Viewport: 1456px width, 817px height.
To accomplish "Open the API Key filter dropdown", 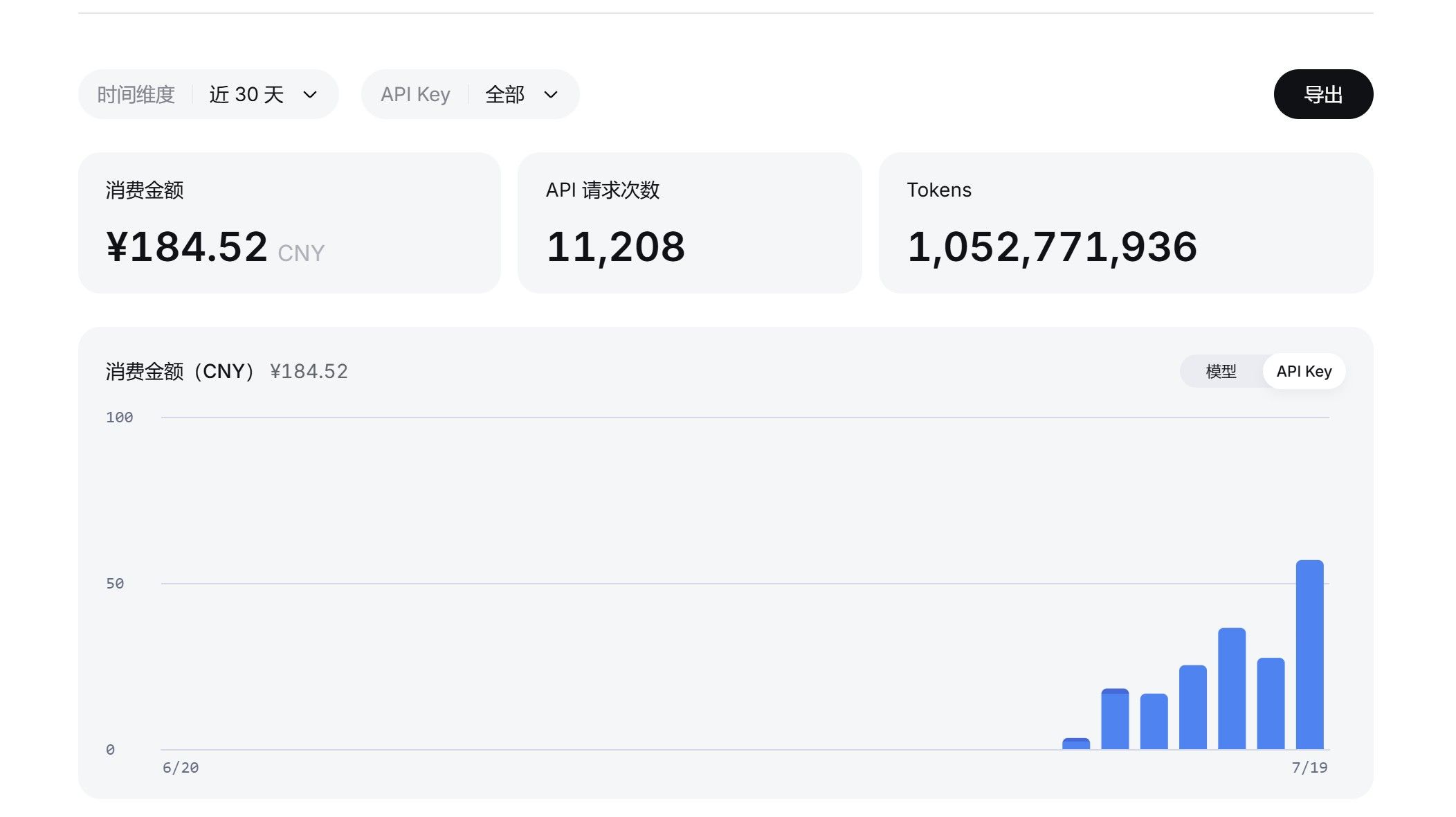I will click(x=470, y=94).
